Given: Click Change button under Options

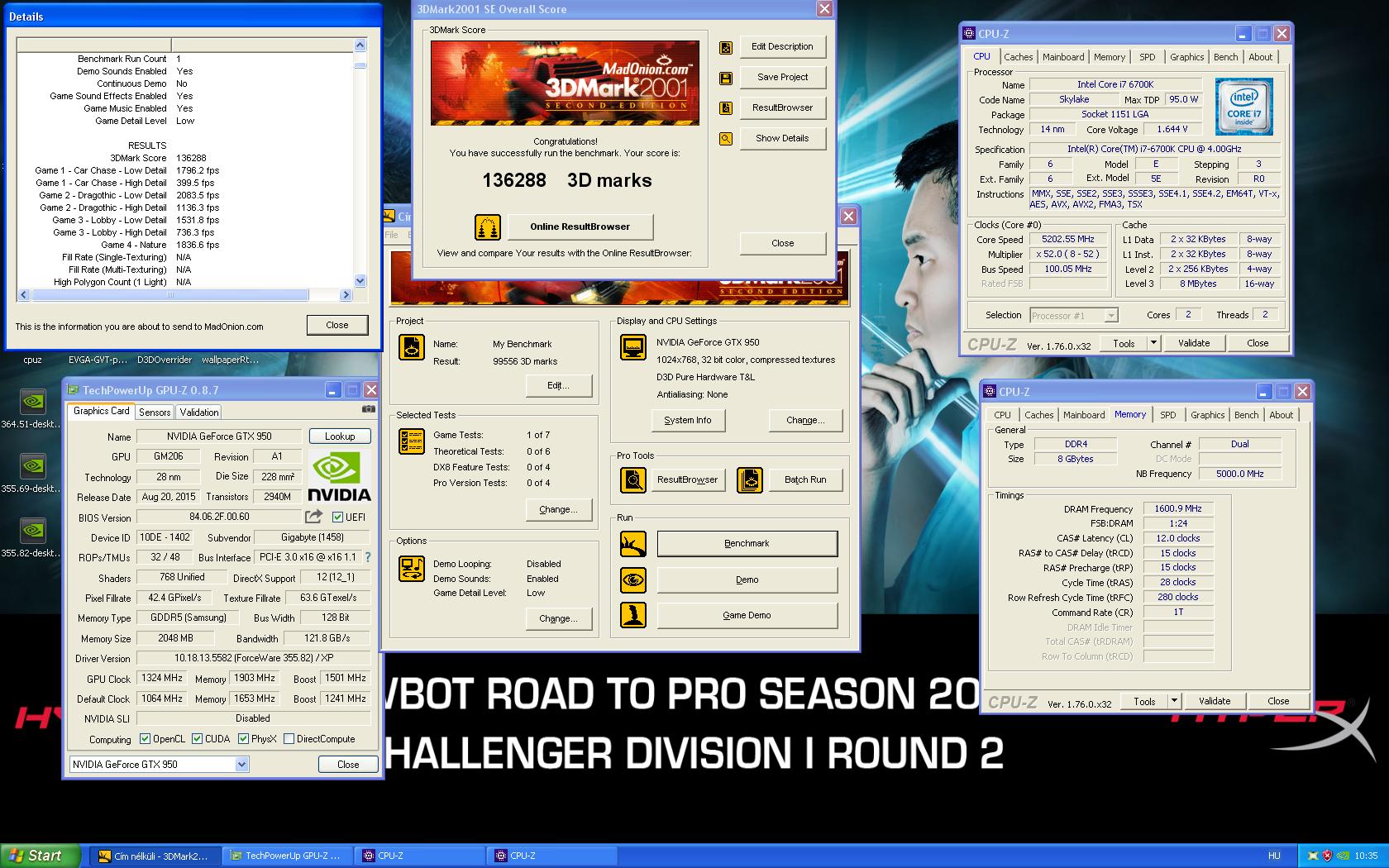Looking at the screenshot, I should click(558, 618).
